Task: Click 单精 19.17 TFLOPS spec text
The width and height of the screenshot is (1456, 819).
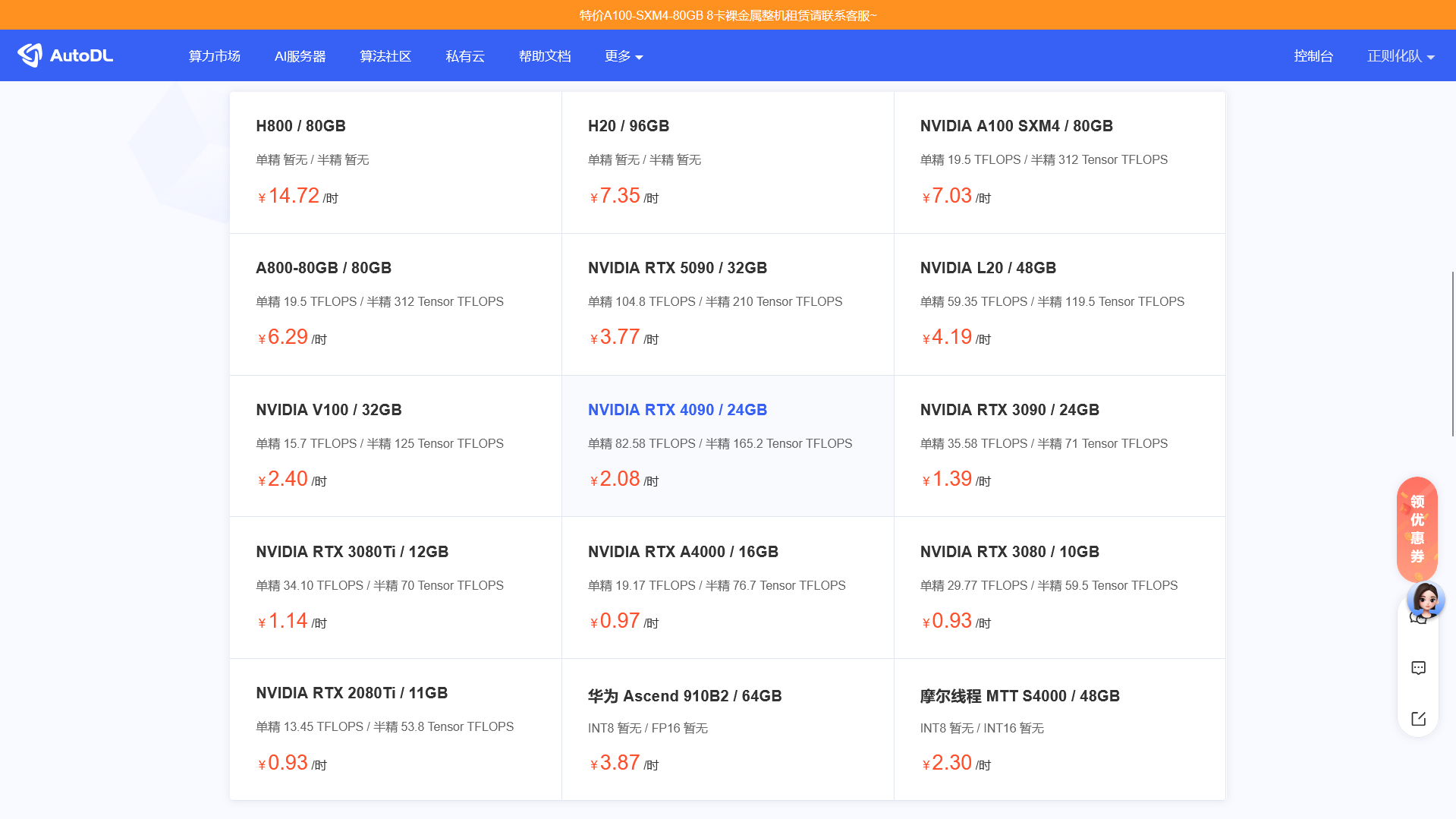Action: coord(642,586)
